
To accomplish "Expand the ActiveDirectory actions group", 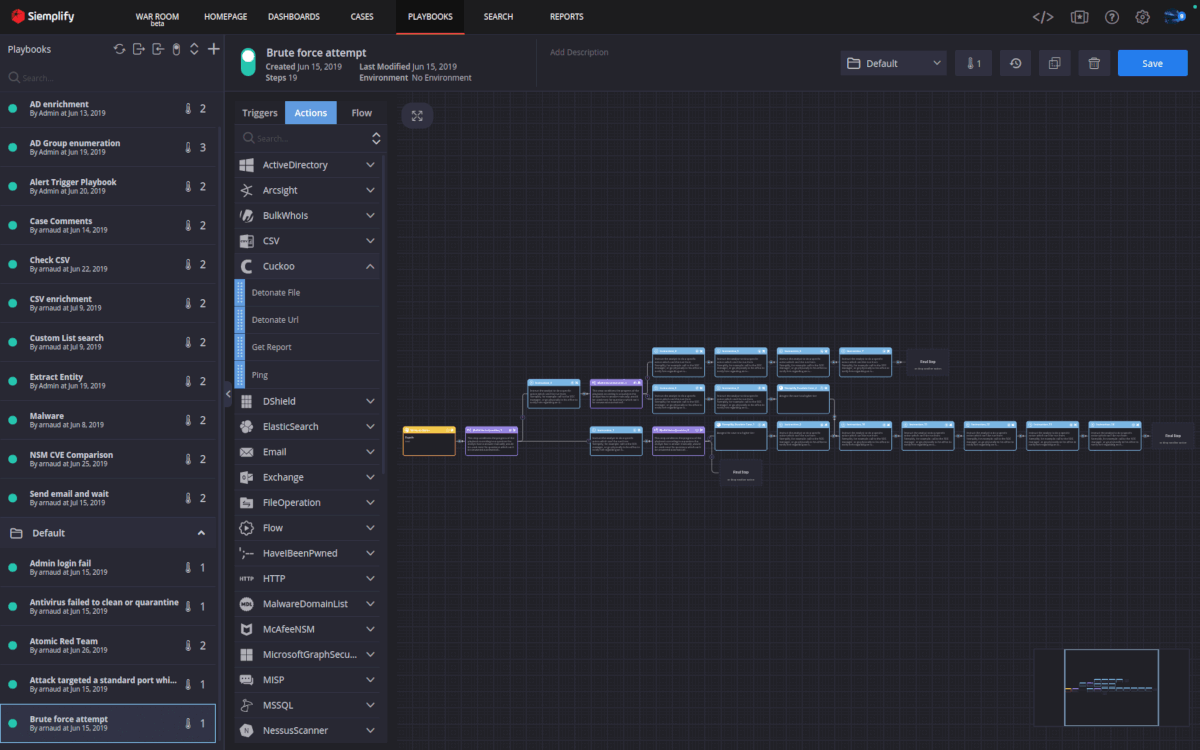I will click(370, 165).
